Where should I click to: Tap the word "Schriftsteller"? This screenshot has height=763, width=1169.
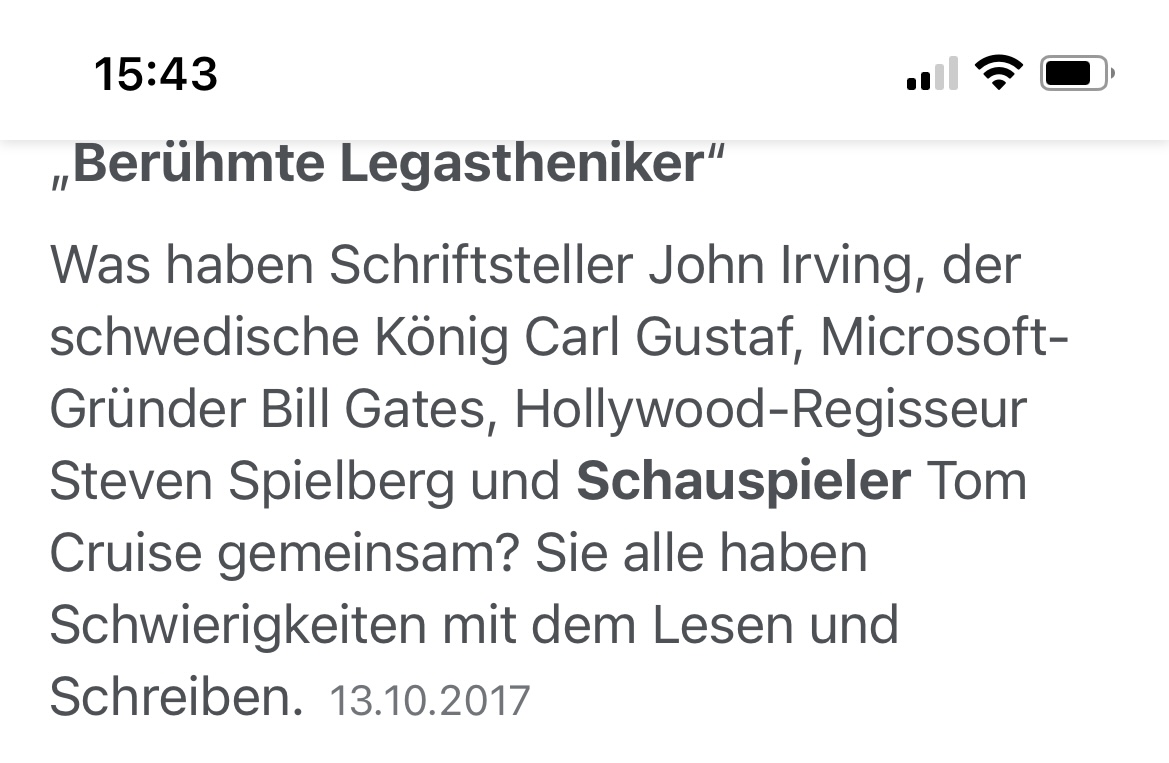[x=481, y=266]
